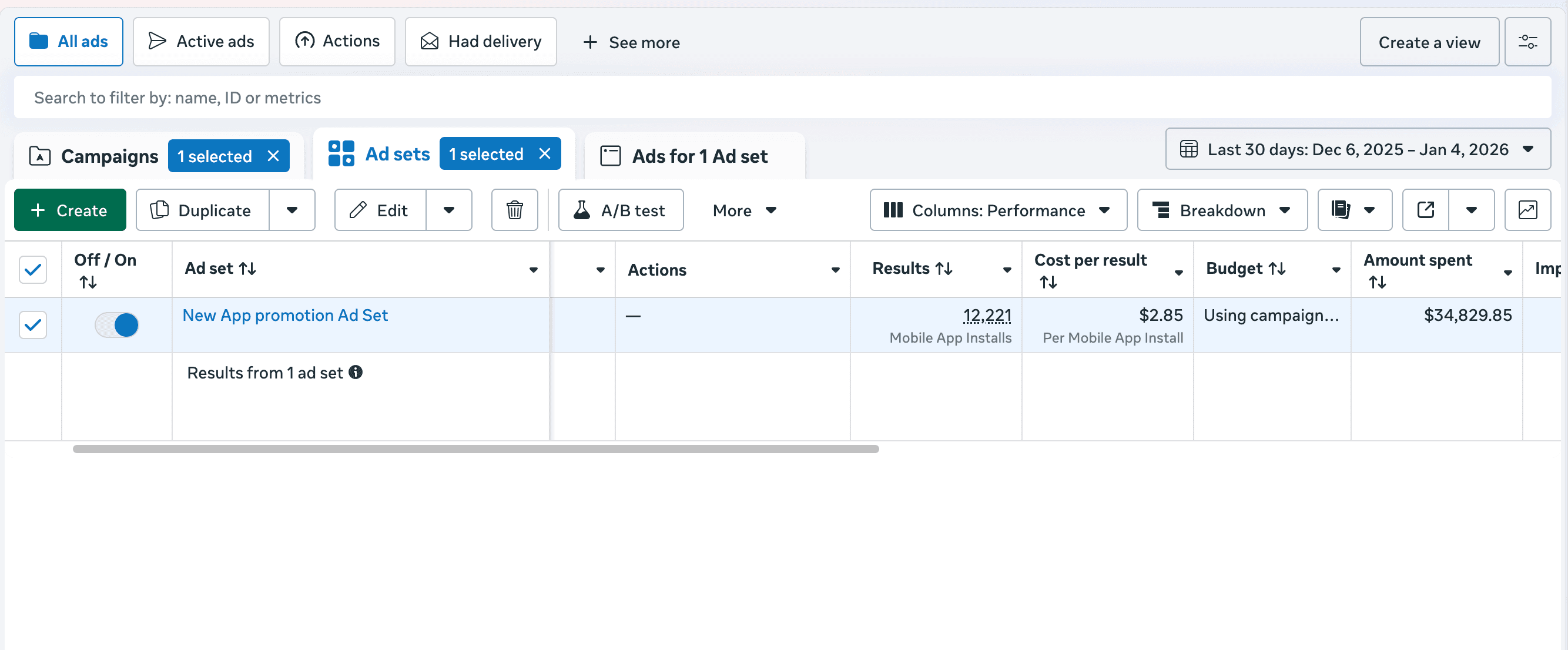Export the table with the export icon
This screenshot has height=650, width=1568.
point(1425,210)
